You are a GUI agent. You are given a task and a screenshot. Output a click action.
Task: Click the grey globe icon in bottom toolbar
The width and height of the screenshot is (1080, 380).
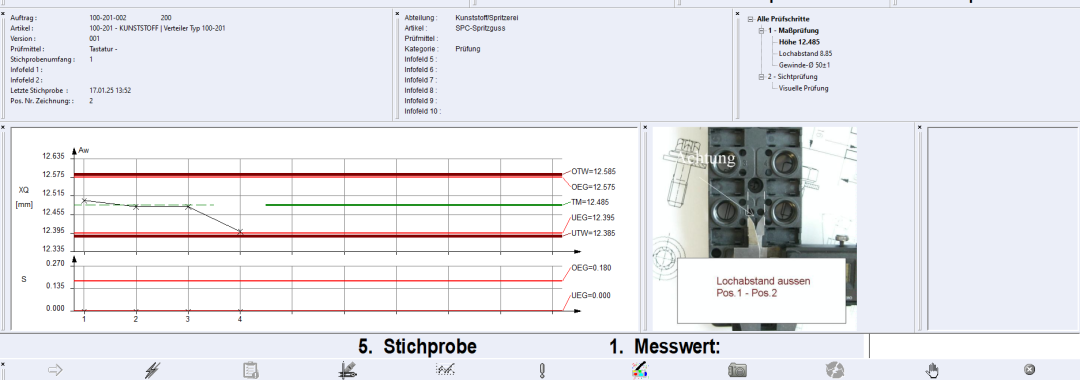[x=835, y=370]
